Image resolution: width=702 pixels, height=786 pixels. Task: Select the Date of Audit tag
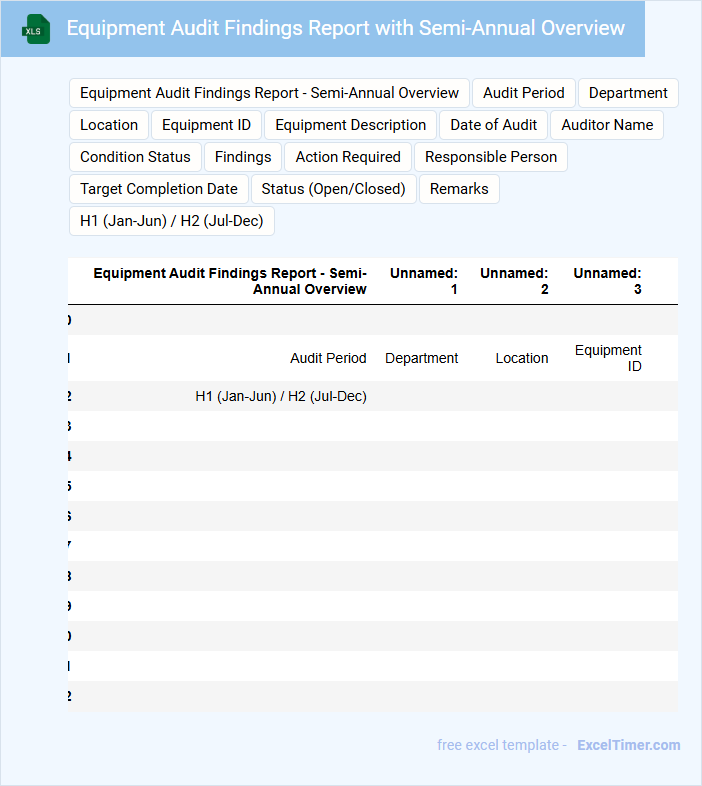[x=493, y=125]
